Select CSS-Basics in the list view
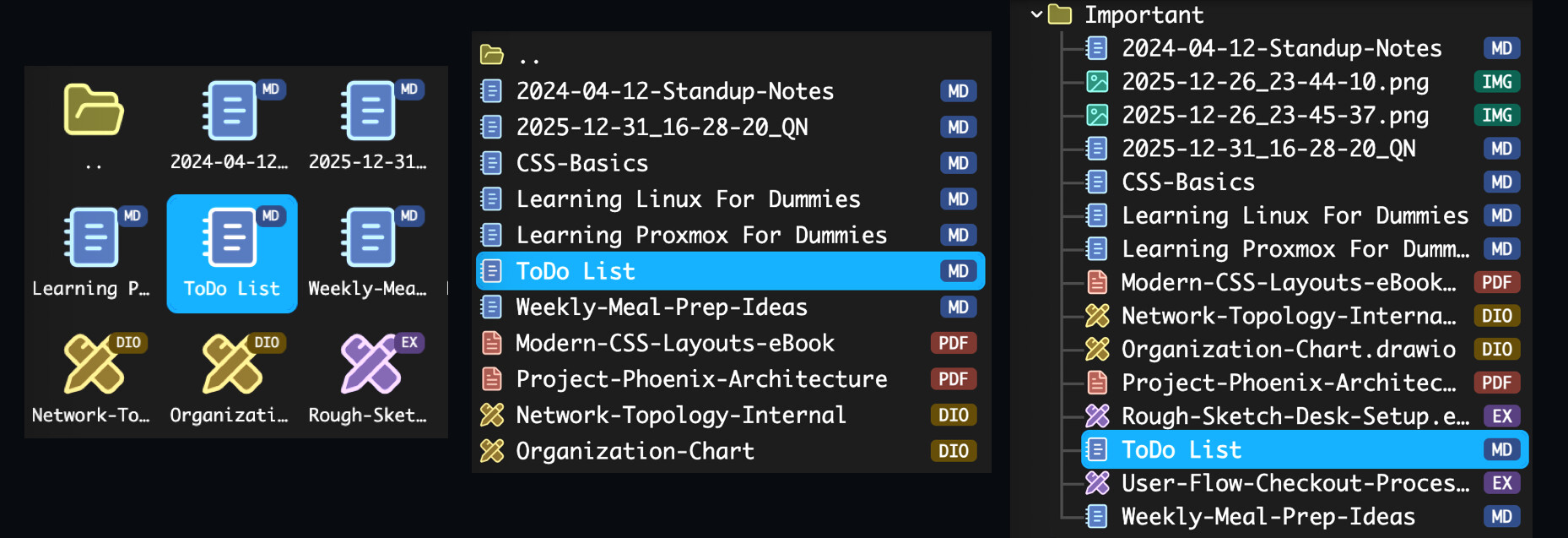1568x538 pixels. tap(581, 163)
